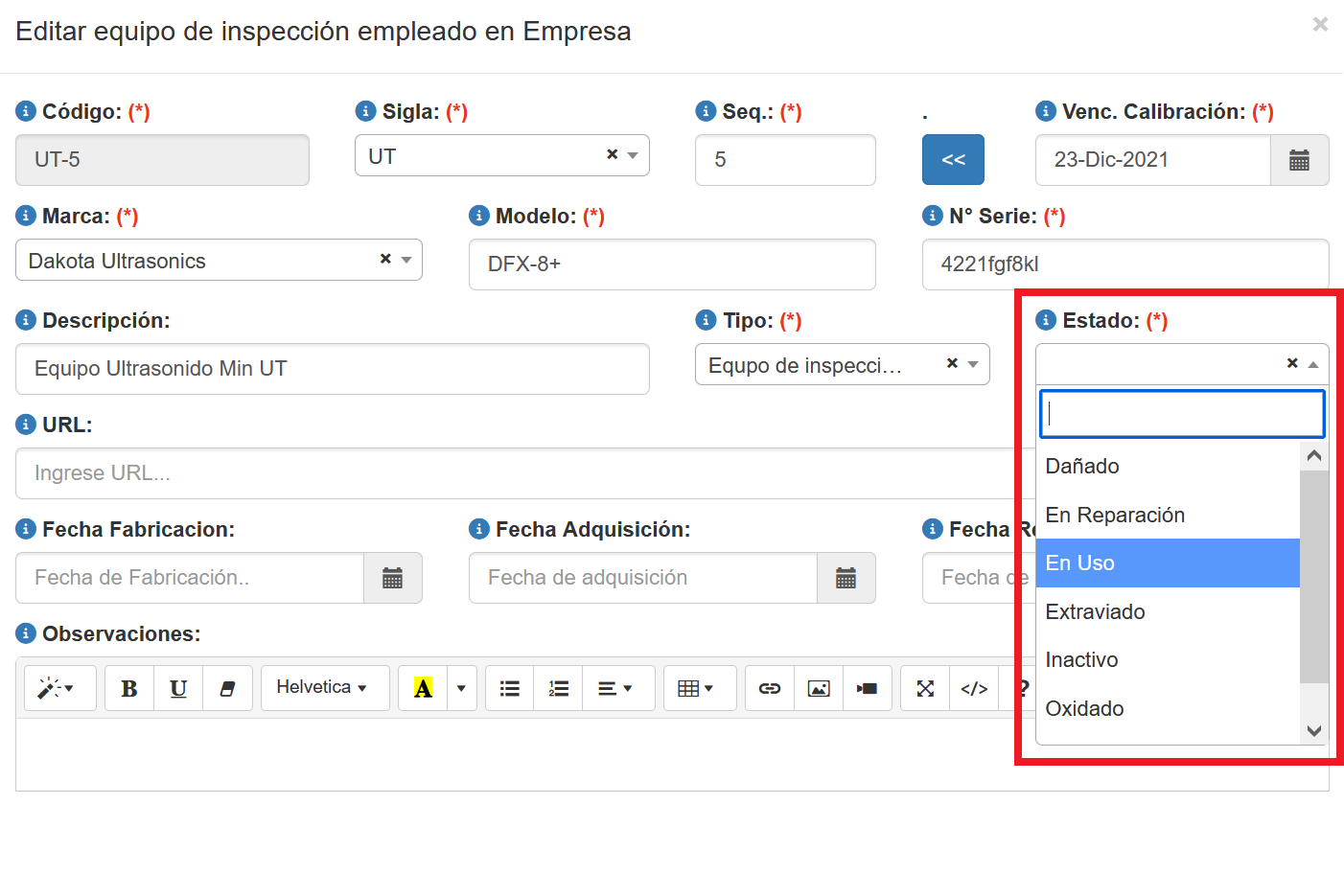Insert an unordered bullet list
This screenshot has height=896, width=1344.
click(510, 688)
